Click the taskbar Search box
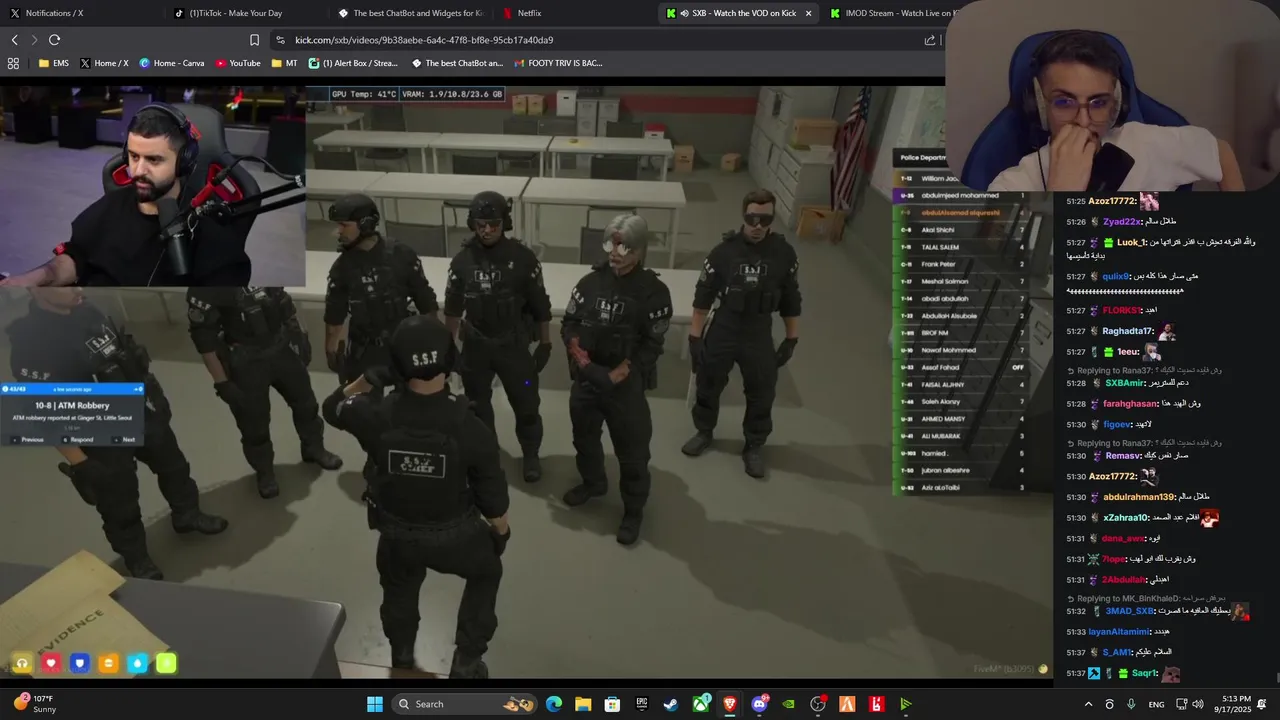This screenshot has width=1280, height=720. (x=466, y=704)
